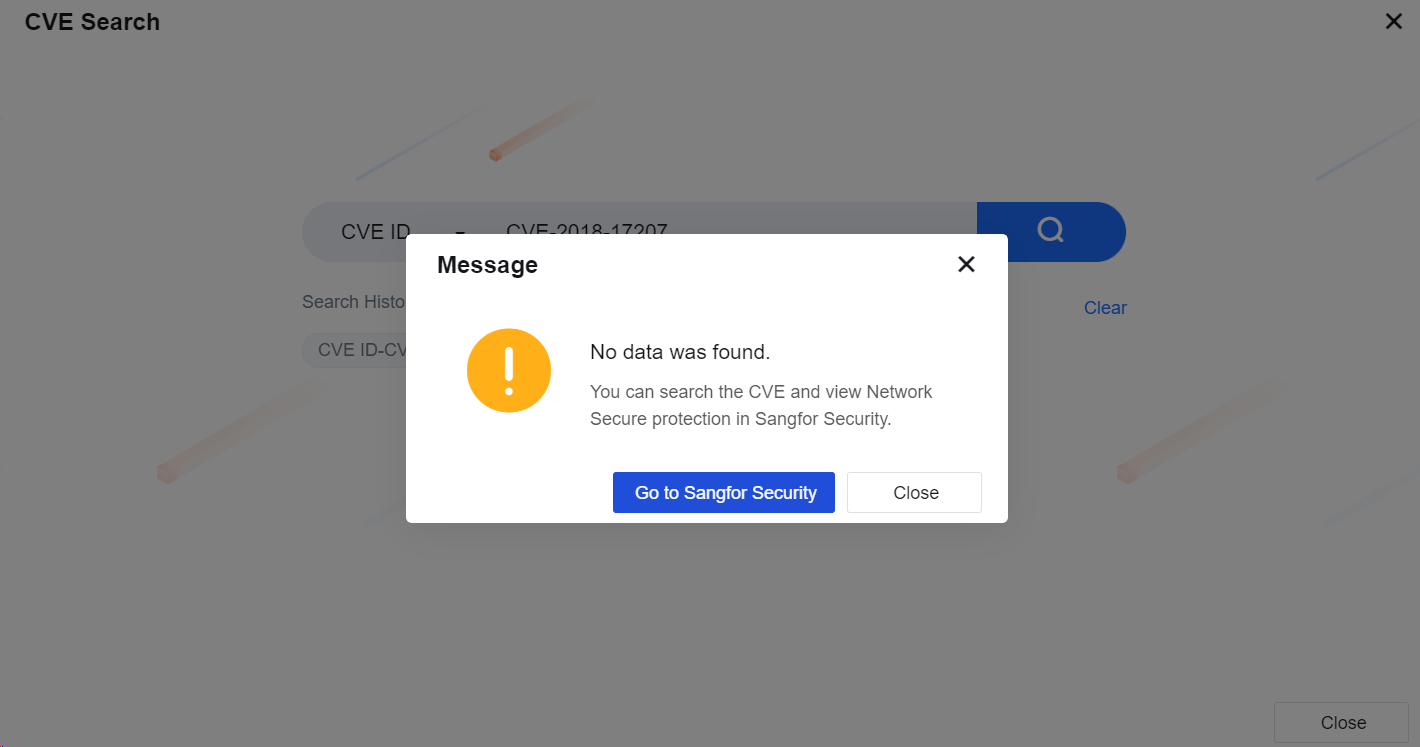
Task: Click the Message dialog title
Action: (x=487, y=265)
